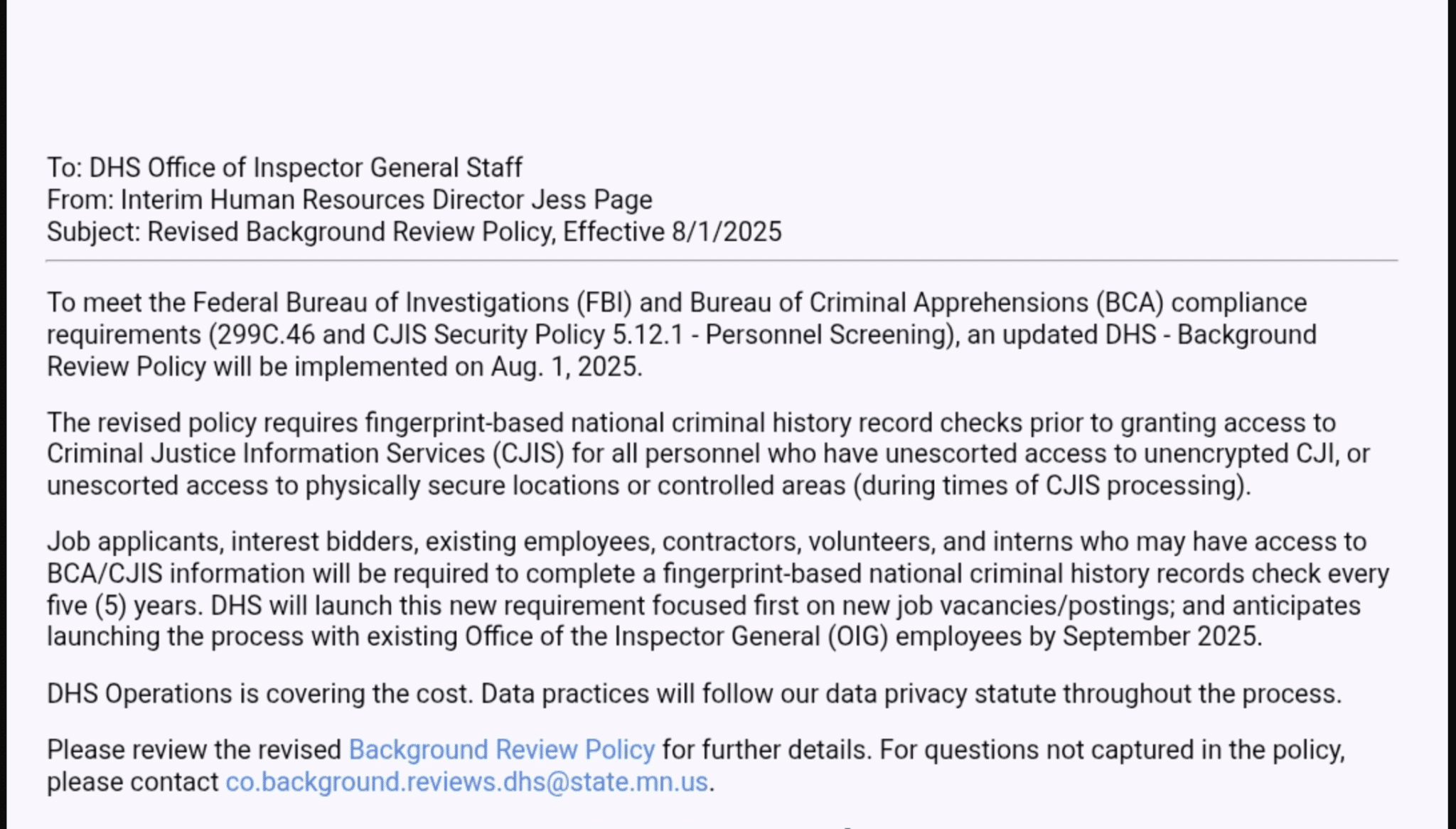
Task: Click the co.background.reviews.dhs@state.mn.us email link
Action: point(466,781)
